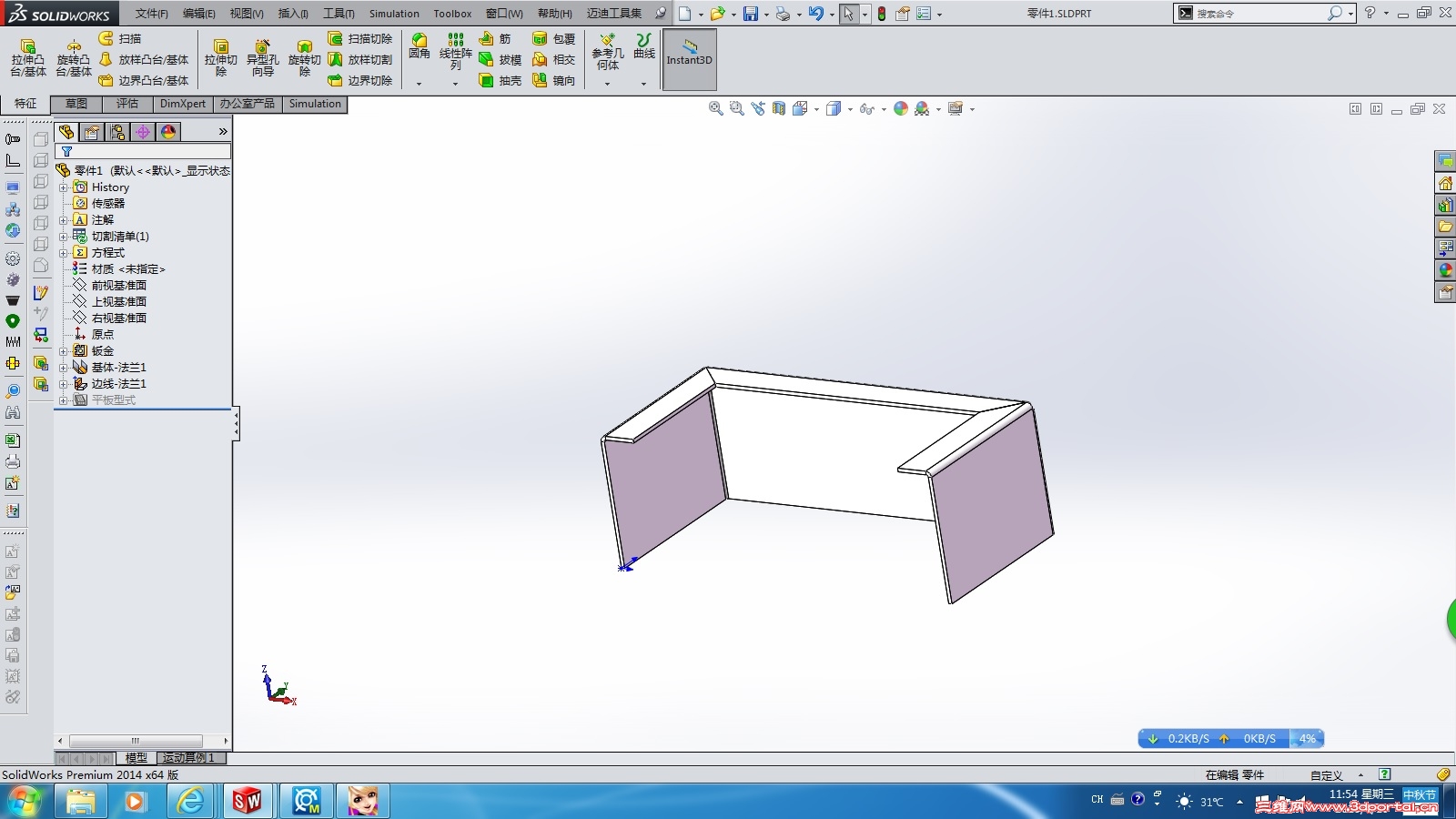
Task: Select the 拉伸凸台/基体 extrude boss tool
Action: point(28,58)
